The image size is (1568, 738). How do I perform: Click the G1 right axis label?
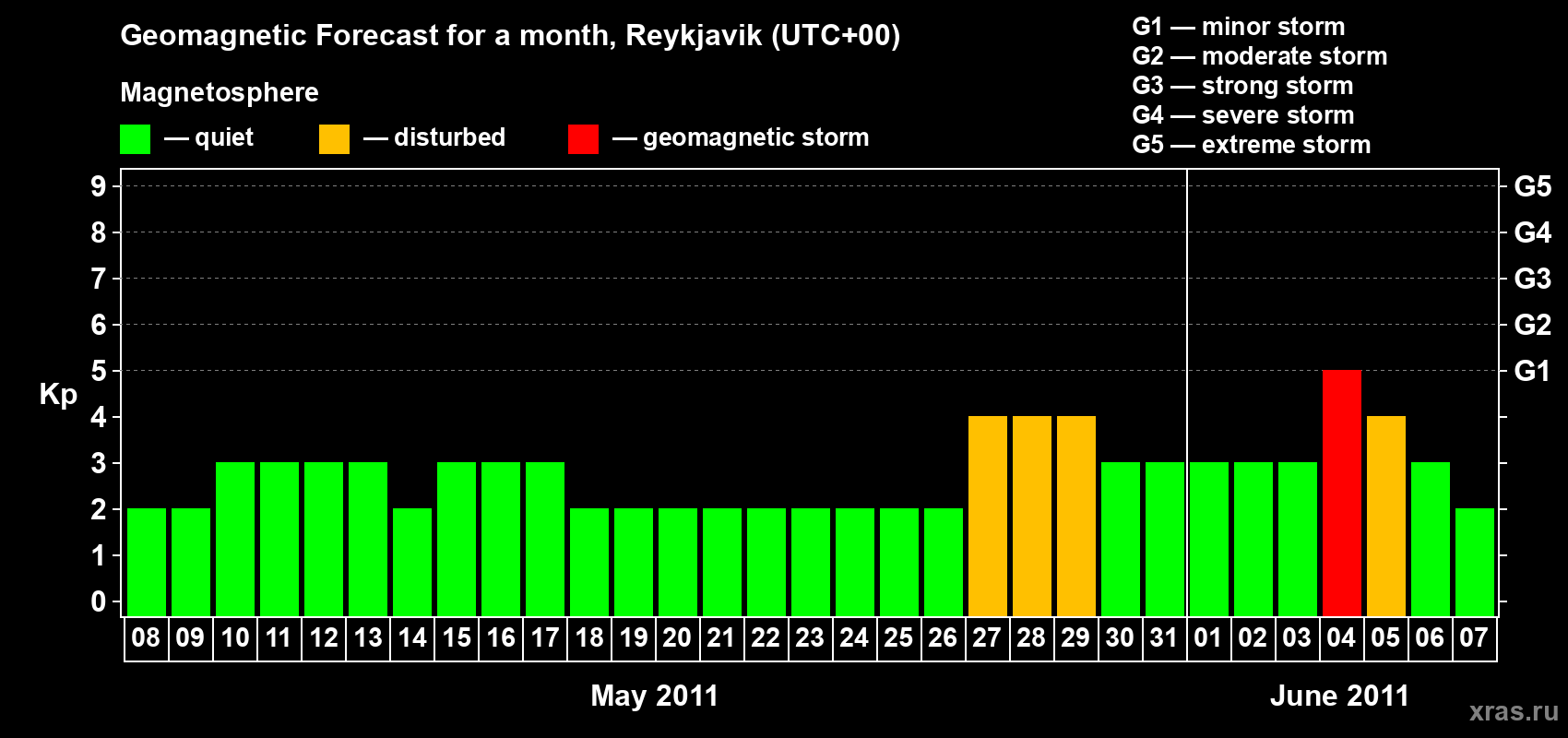tap(1533, 371)
